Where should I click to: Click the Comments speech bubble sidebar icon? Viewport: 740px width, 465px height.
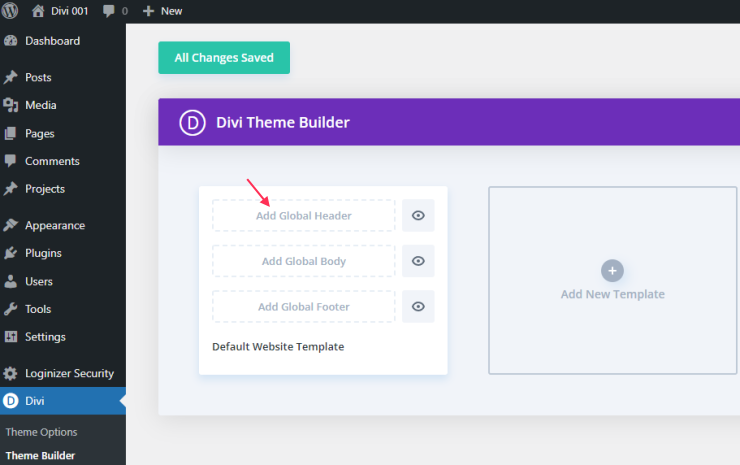[x=10, y=161]
